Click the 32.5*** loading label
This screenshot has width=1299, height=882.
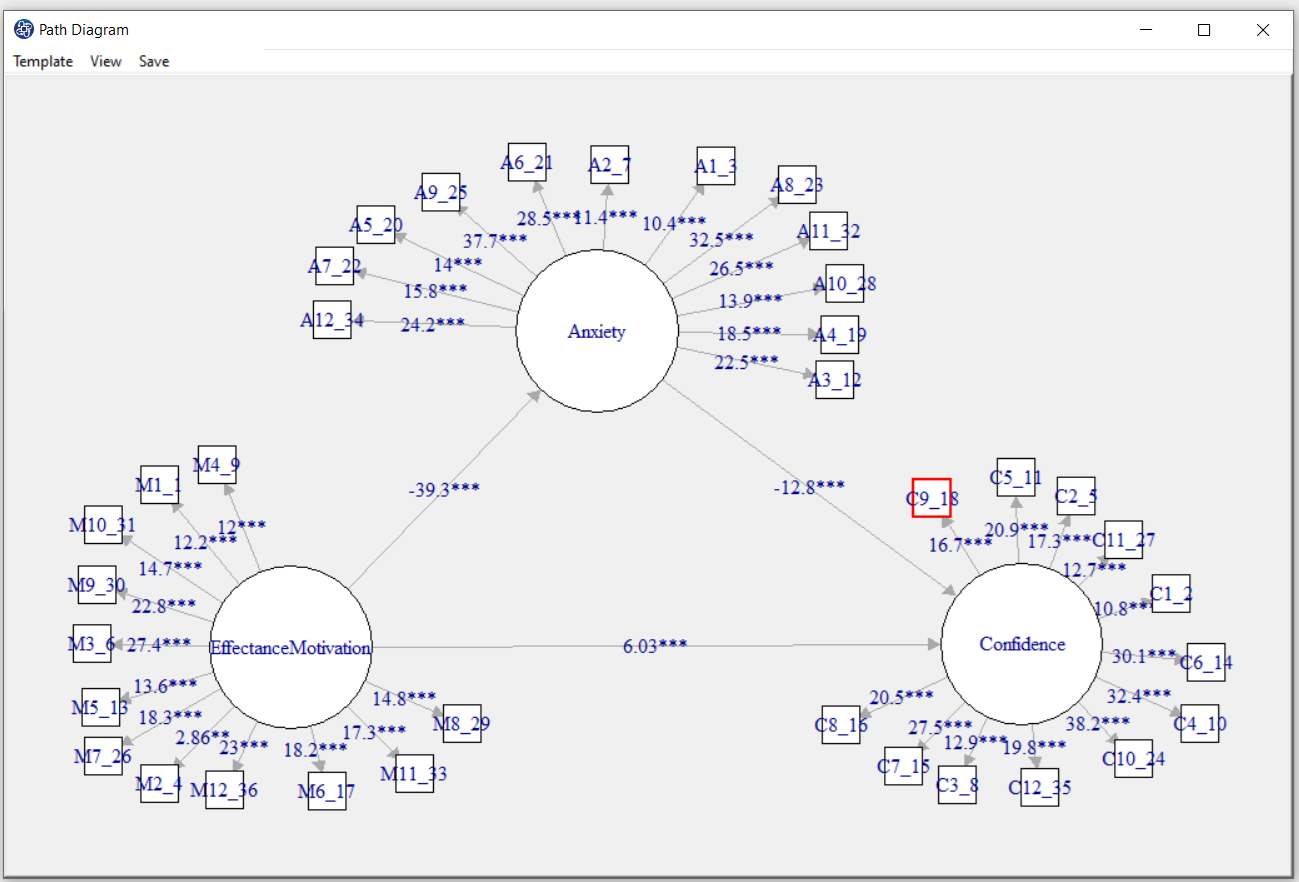[x=721, y=239]
